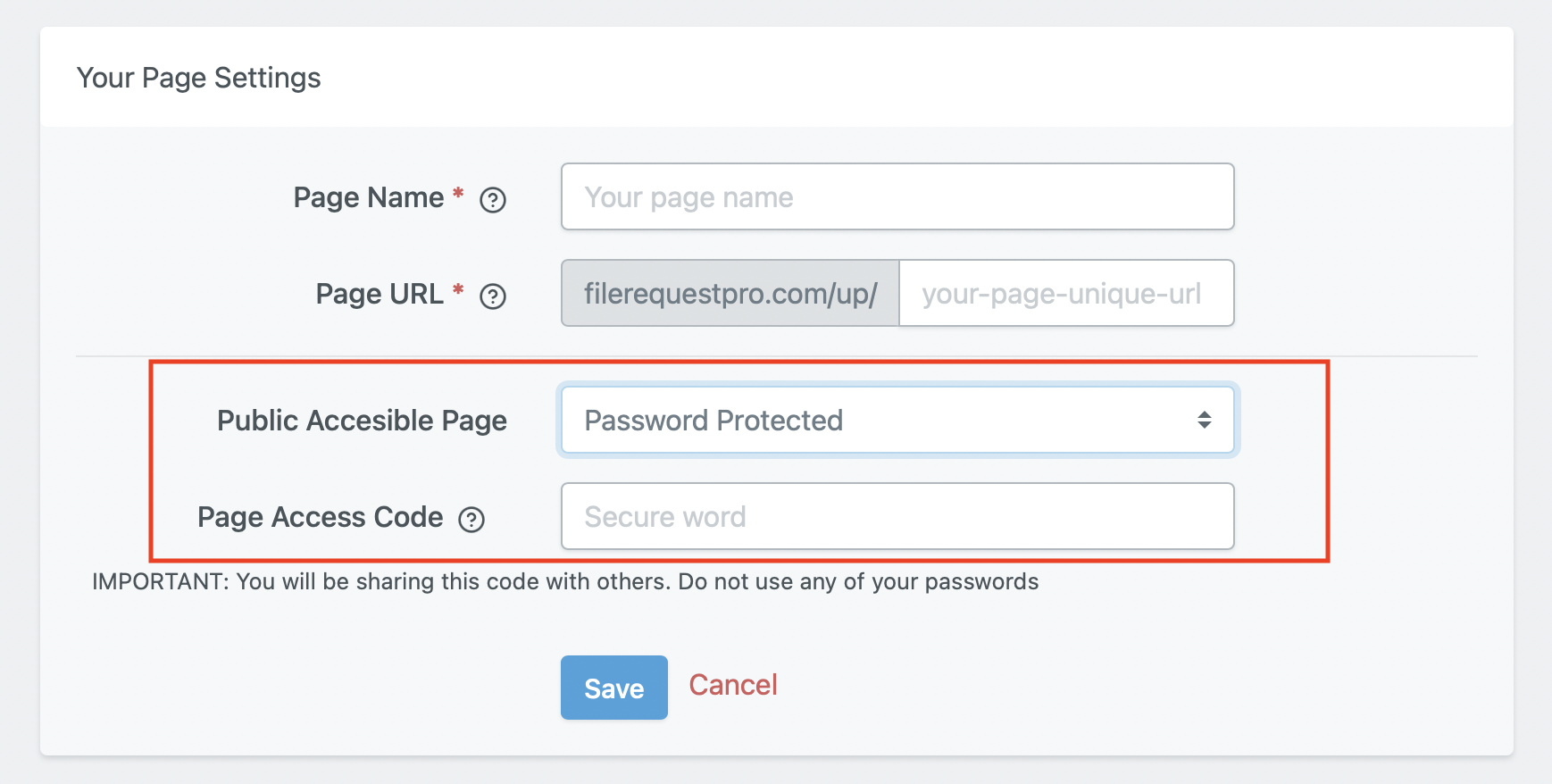Click the Page Name label text
This screenshot has width=1552, height=784.
pyautogui.click(x=369, y=197)
